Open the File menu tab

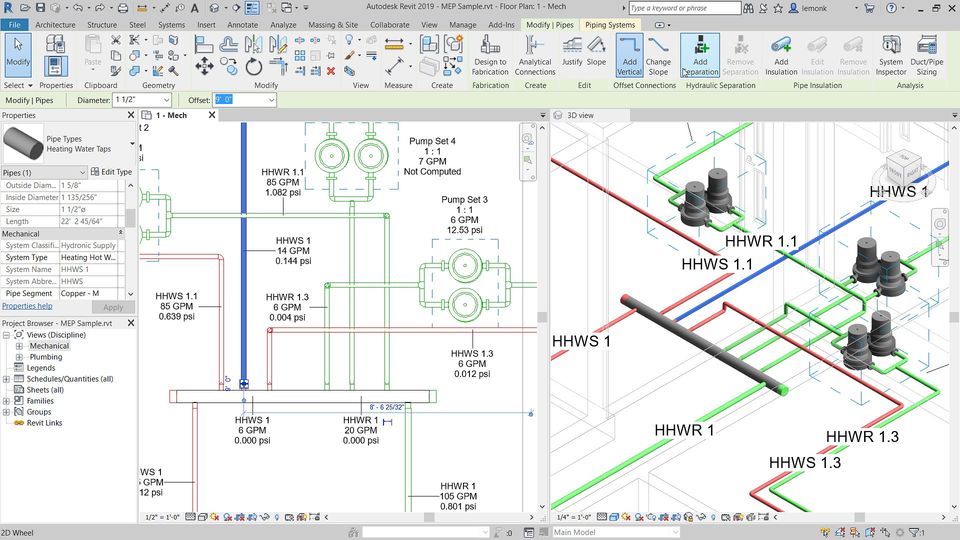(x=15, y=24)
